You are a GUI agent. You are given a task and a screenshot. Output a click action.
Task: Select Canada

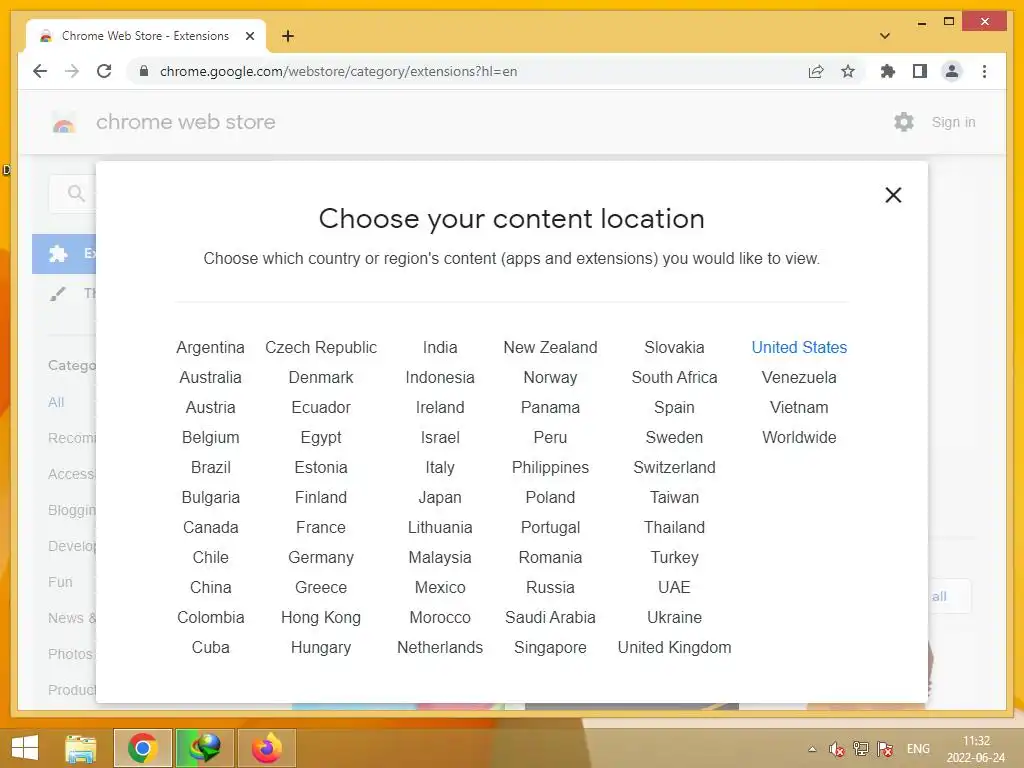(x=210, y=528)
